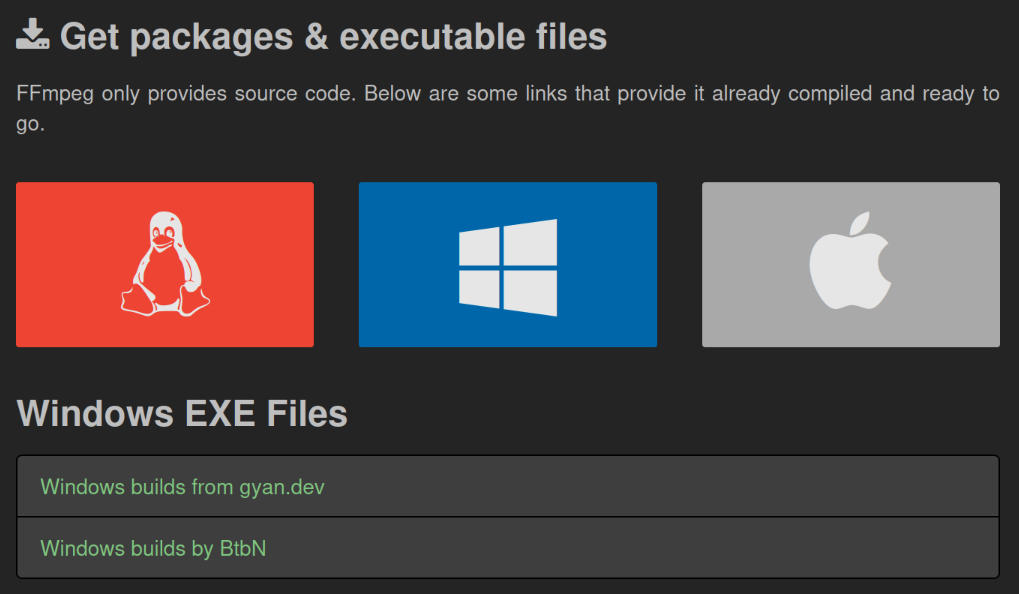The width and height of the screenshot is (1019, 594).
Task: Open the Windows builds by BtbN link
Action: click(153, 548)
